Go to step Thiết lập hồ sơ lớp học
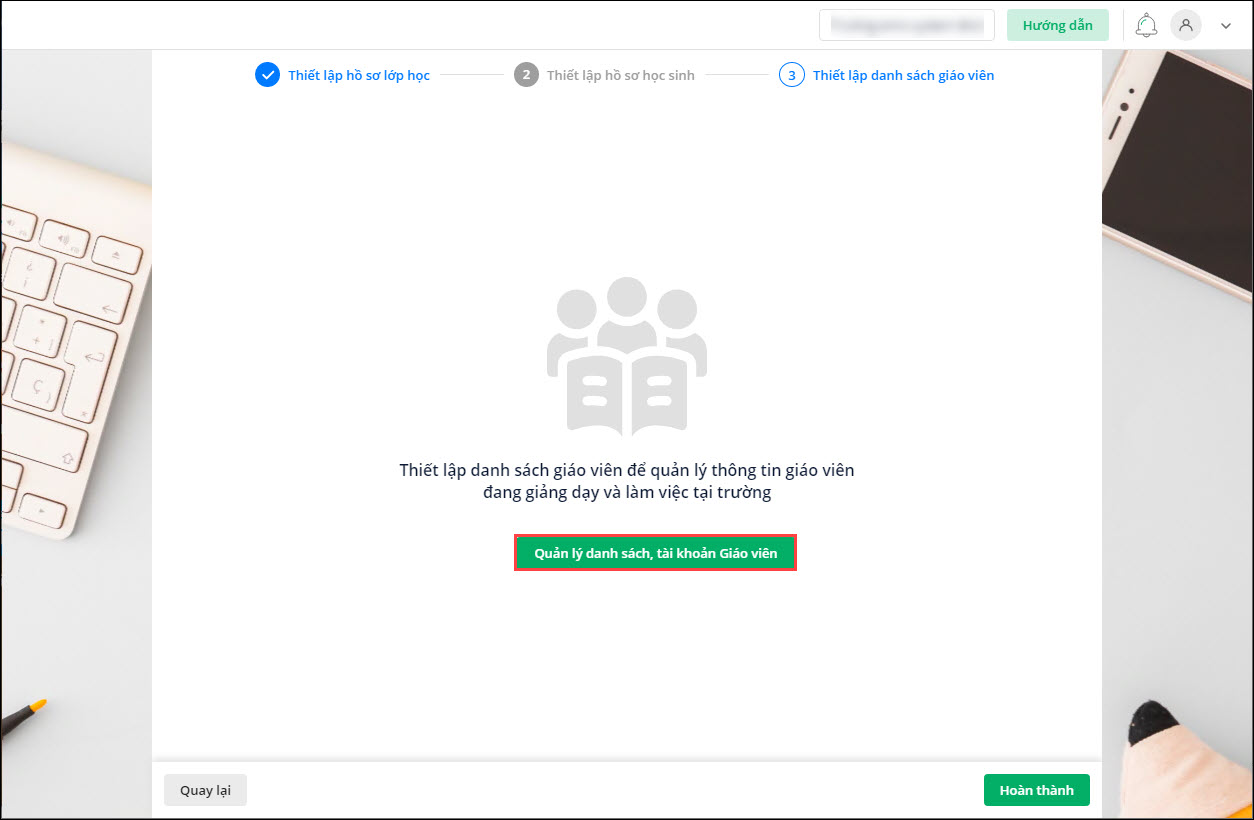 [359, 75]
